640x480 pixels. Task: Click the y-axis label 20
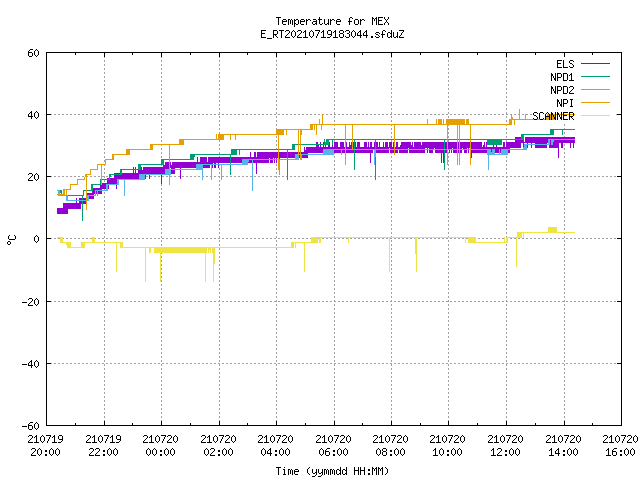33,177
